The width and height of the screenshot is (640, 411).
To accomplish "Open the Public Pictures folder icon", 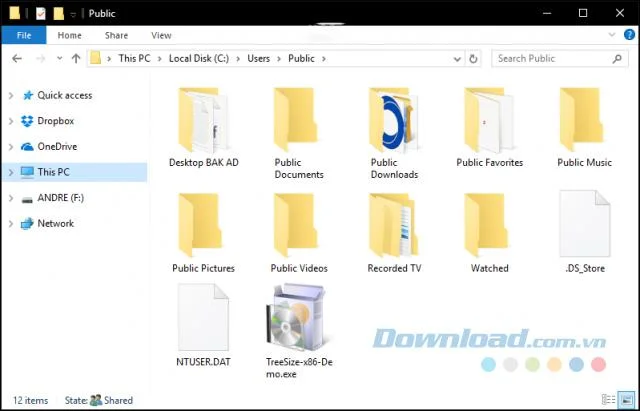I will click(x=200, y=225).
